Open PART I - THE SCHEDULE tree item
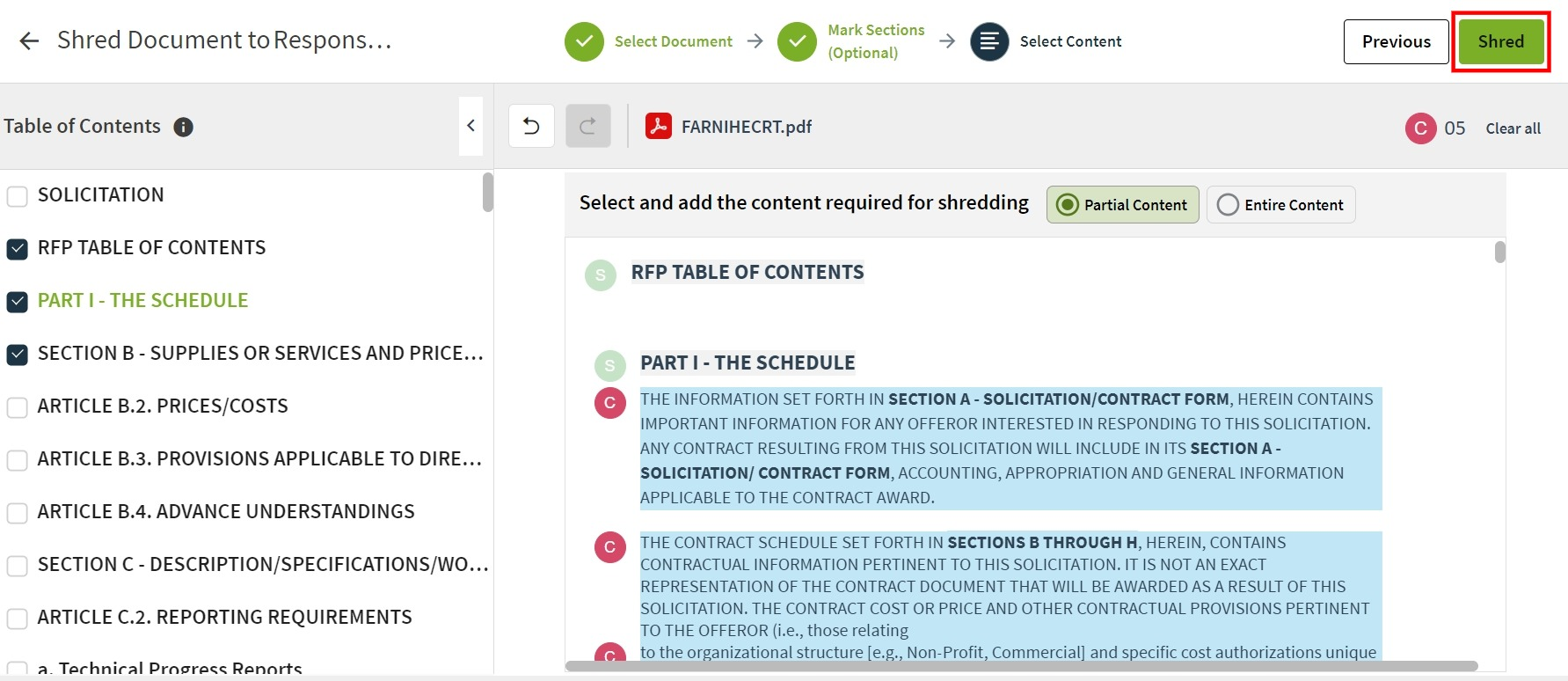1568x681 pixels. pos(142,301)
